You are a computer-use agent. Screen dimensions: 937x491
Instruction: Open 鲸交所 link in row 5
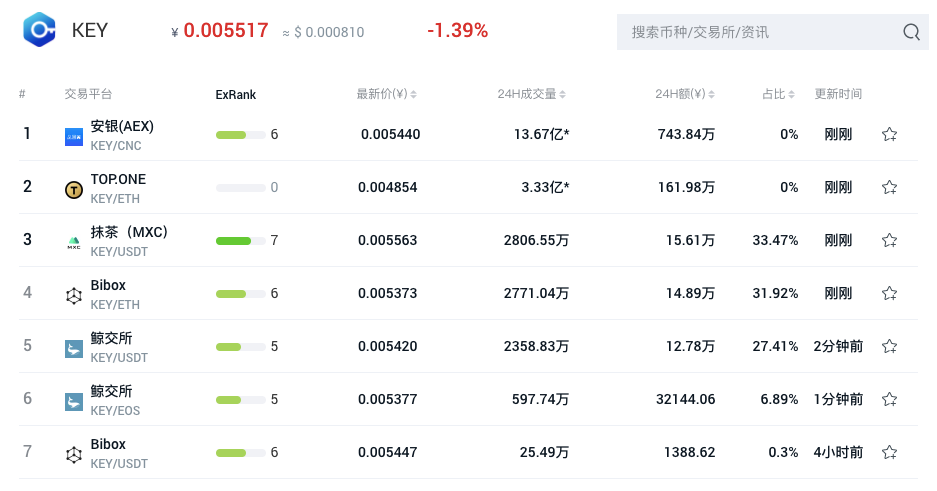click(x=111, y=338)
